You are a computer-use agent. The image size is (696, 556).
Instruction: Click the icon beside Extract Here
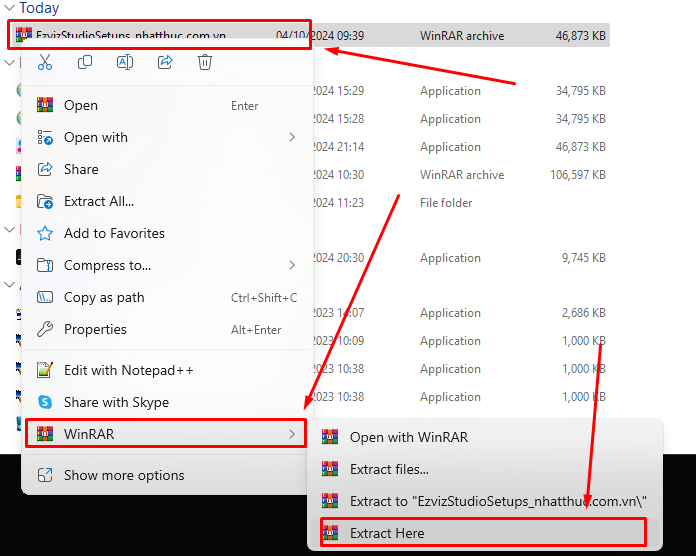pos(330,532)
